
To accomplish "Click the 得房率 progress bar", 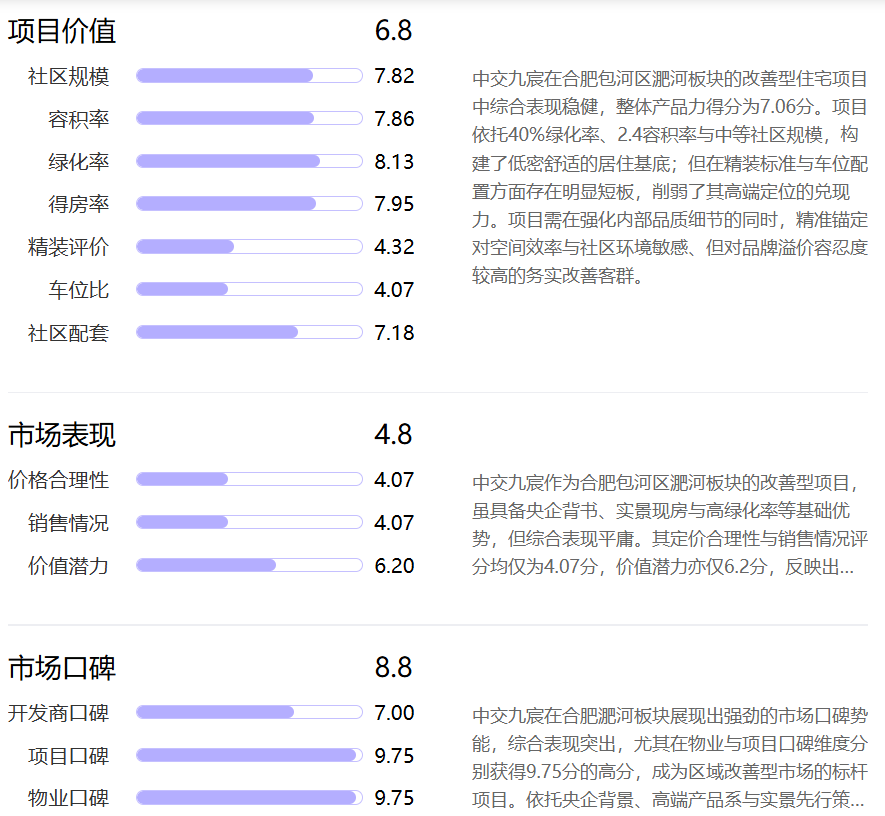I will coord(249,204).
